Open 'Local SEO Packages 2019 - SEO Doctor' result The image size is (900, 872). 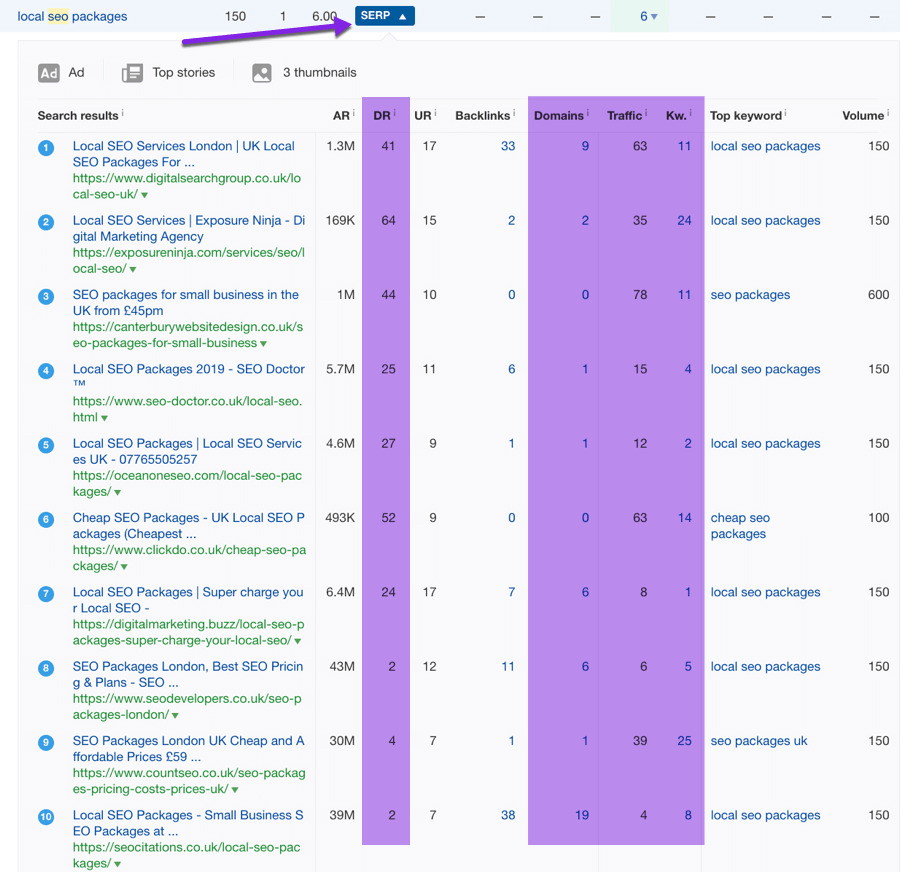[188, 369]
